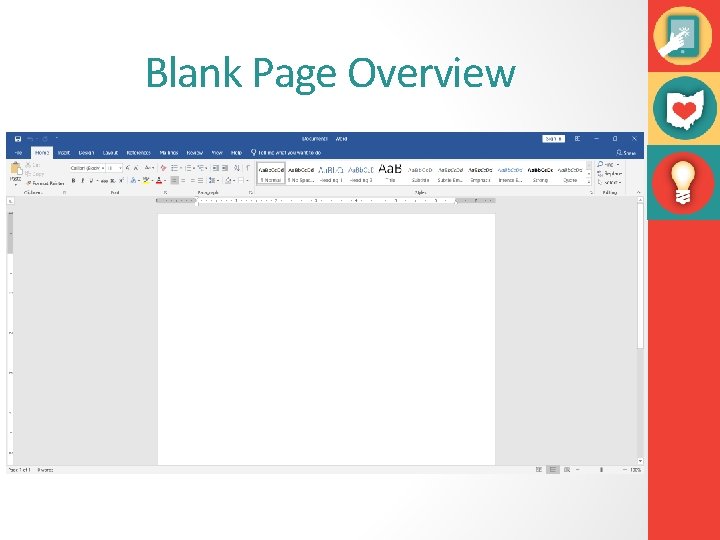The height and width of the screenshot is (540, 720).
Task: Open the Paste options dropdown arrow
Action: pos(16,184)
